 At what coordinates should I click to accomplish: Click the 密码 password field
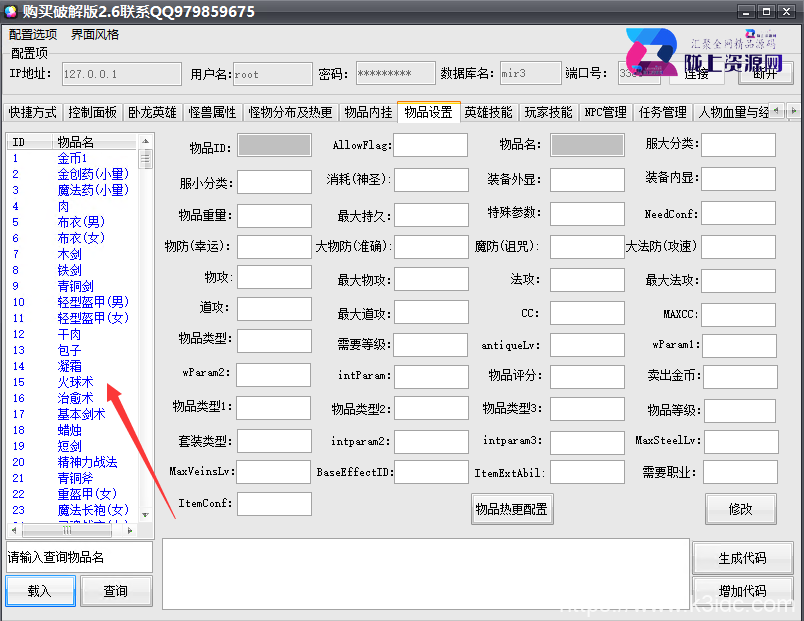(x=395, y=73)
